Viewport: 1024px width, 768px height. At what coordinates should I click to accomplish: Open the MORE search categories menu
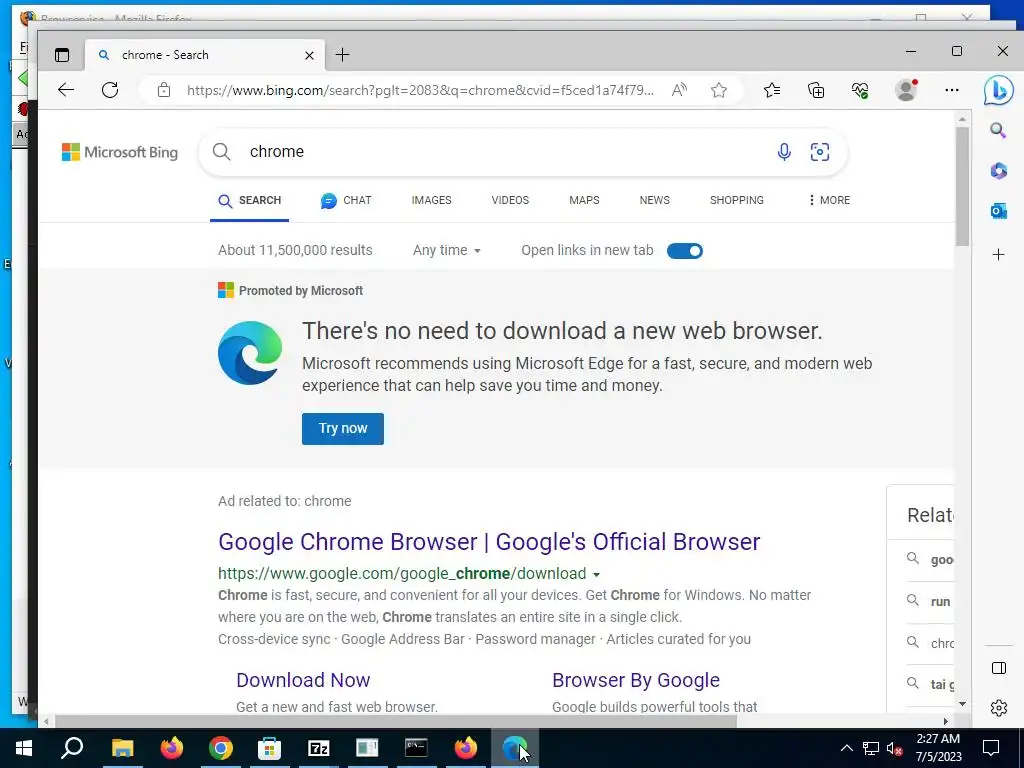click(829, 200)
